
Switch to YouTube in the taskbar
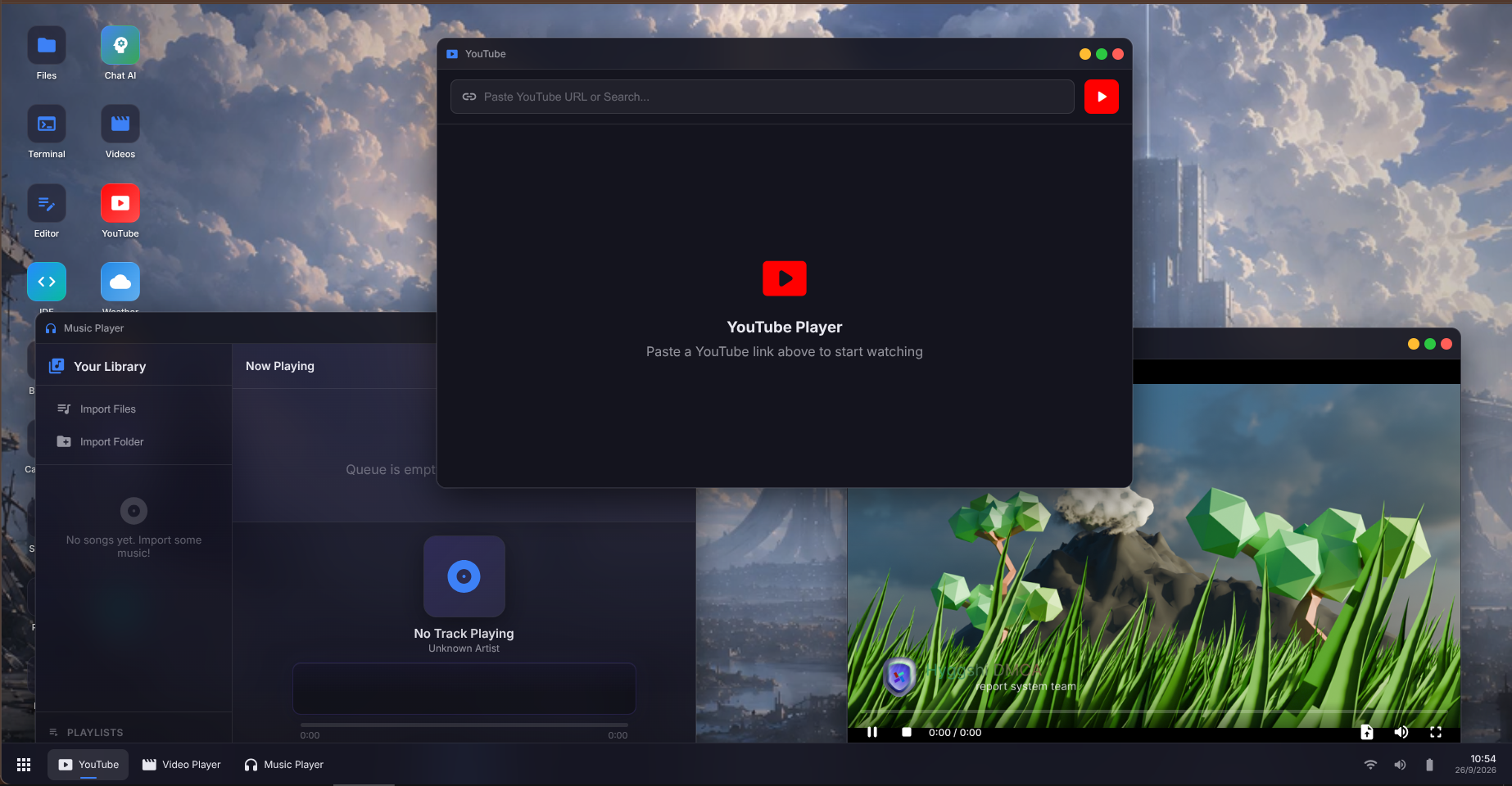click(88, 765)
